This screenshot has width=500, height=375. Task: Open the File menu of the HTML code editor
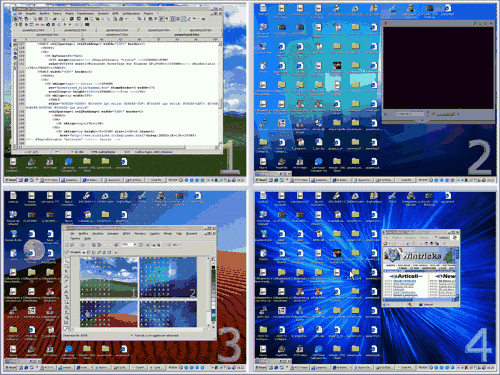point(21,14)
